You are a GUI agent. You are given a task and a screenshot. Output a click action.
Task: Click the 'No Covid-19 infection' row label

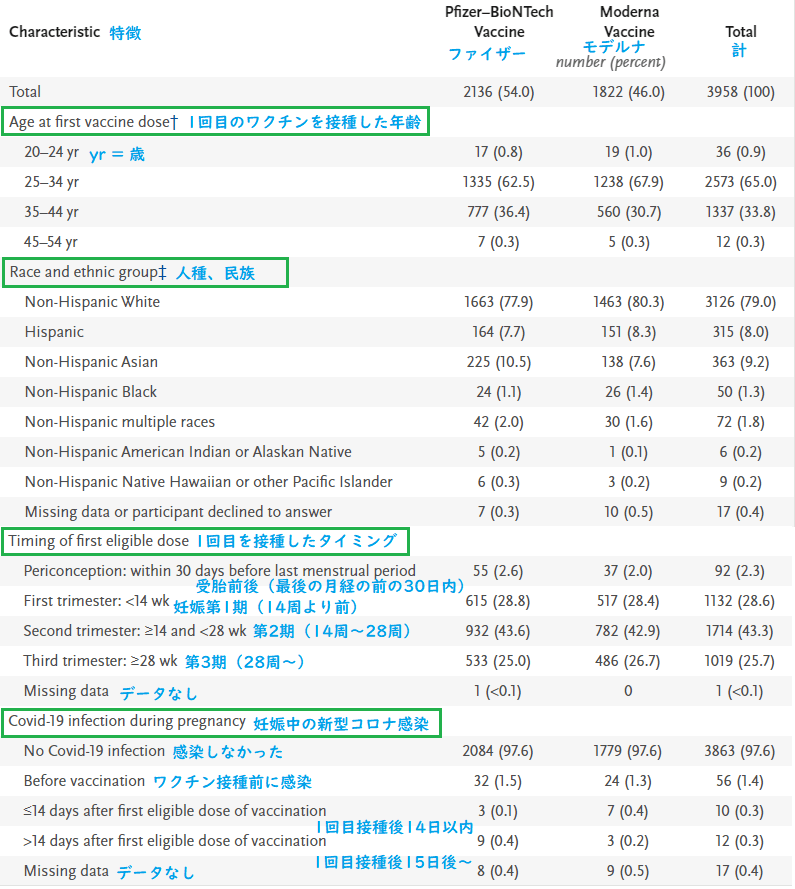tap(94, 751)
